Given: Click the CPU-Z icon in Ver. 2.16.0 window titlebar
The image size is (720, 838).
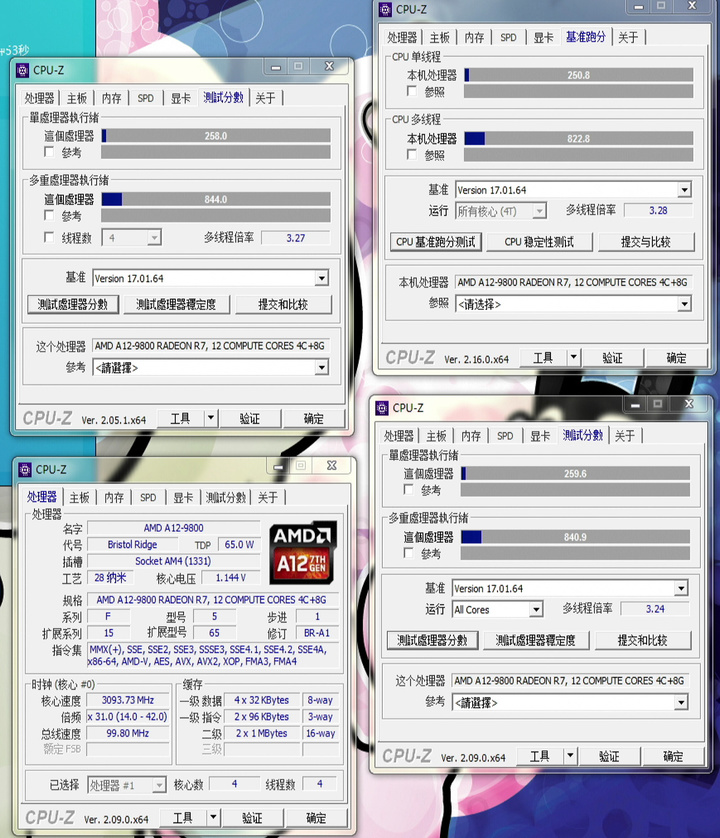Looking at the screenshot, I should [385, 10].
